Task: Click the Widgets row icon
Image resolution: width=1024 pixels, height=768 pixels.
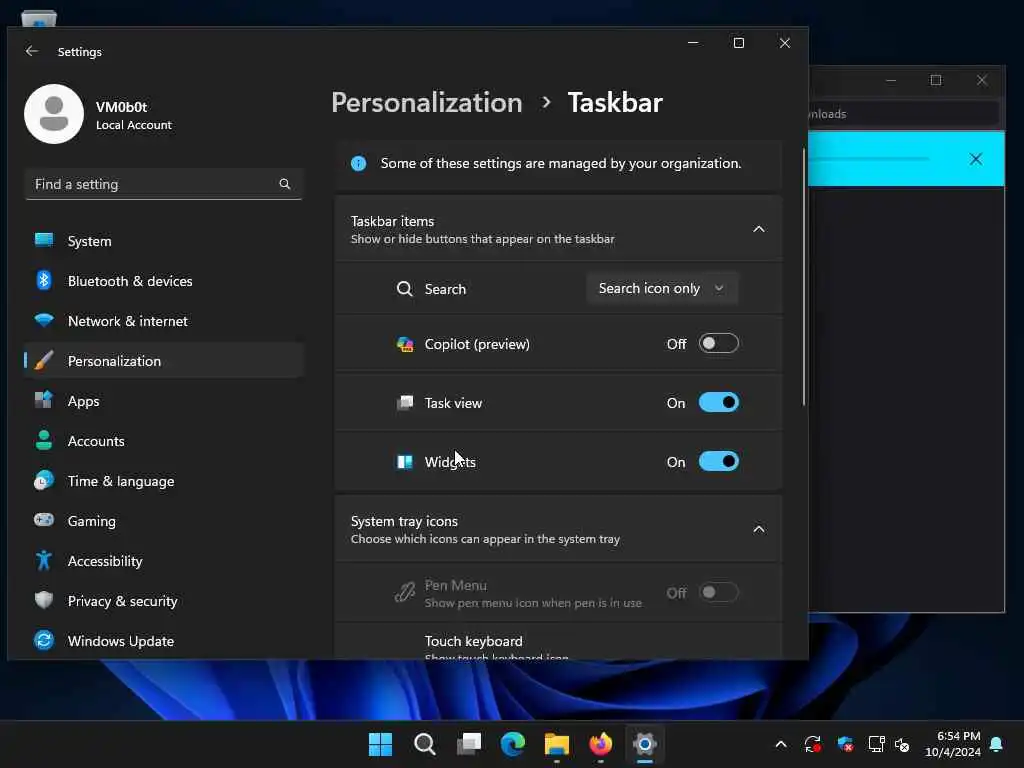Action: (405, 462)
